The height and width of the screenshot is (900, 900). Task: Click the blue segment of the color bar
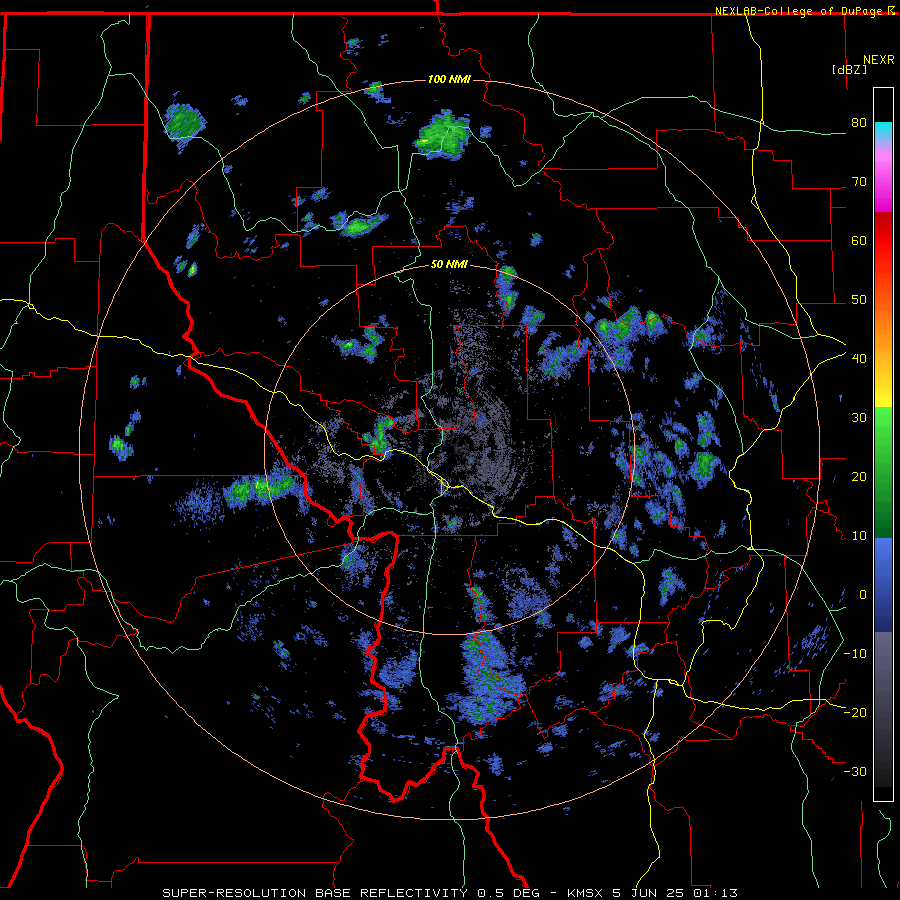(x=883, y=584)
